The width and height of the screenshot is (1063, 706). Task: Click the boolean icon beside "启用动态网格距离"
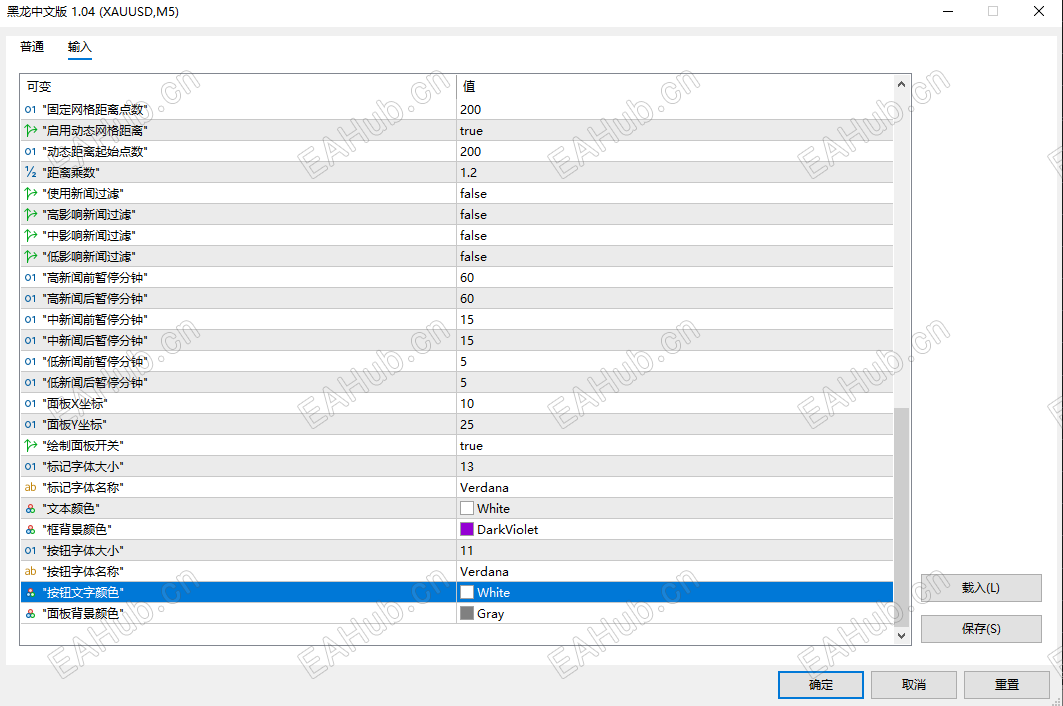point(31,130)
